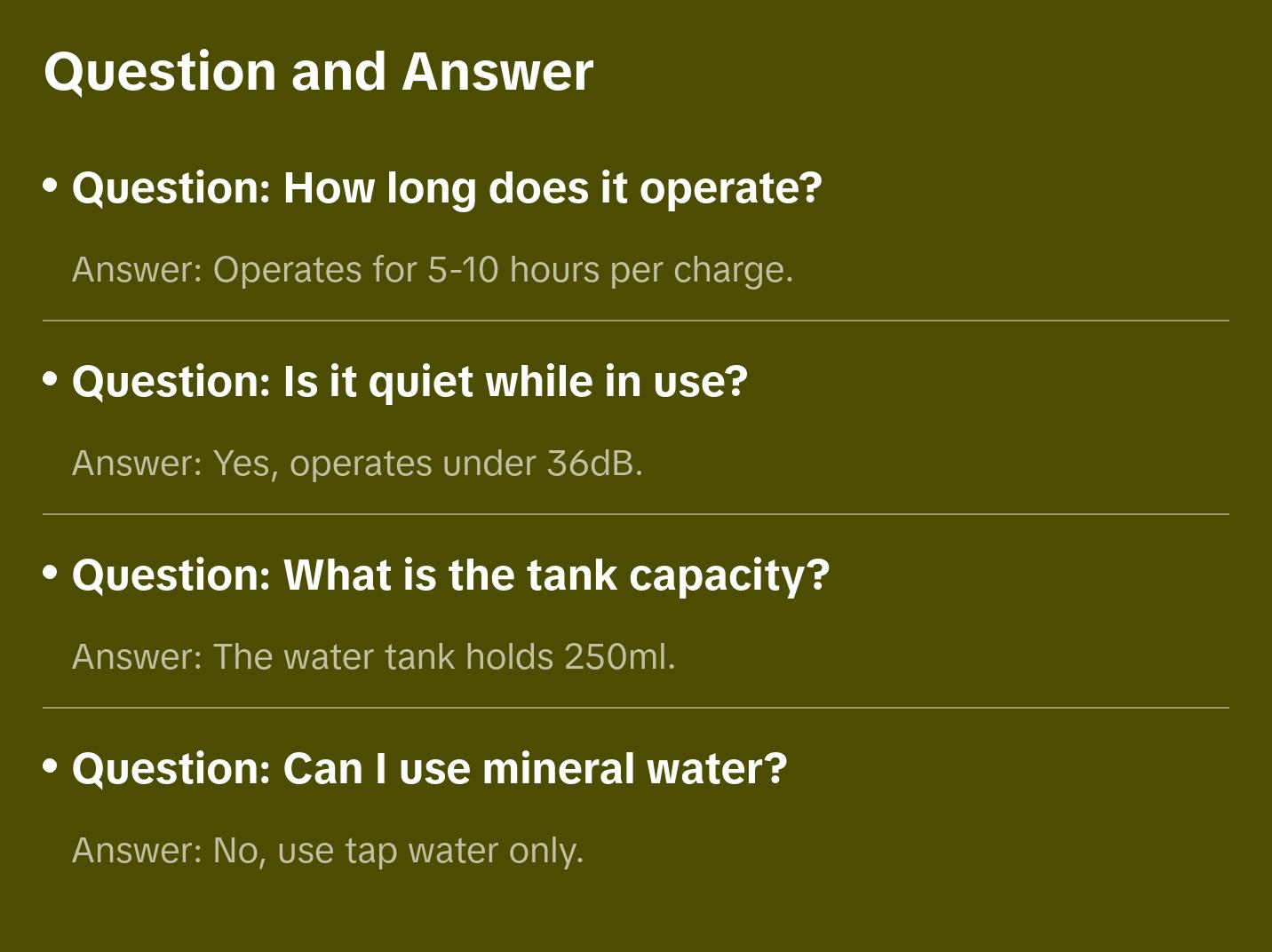The image size is (1272, 952).
Task: Select the answer line about noise level
Action: [357, 464]
